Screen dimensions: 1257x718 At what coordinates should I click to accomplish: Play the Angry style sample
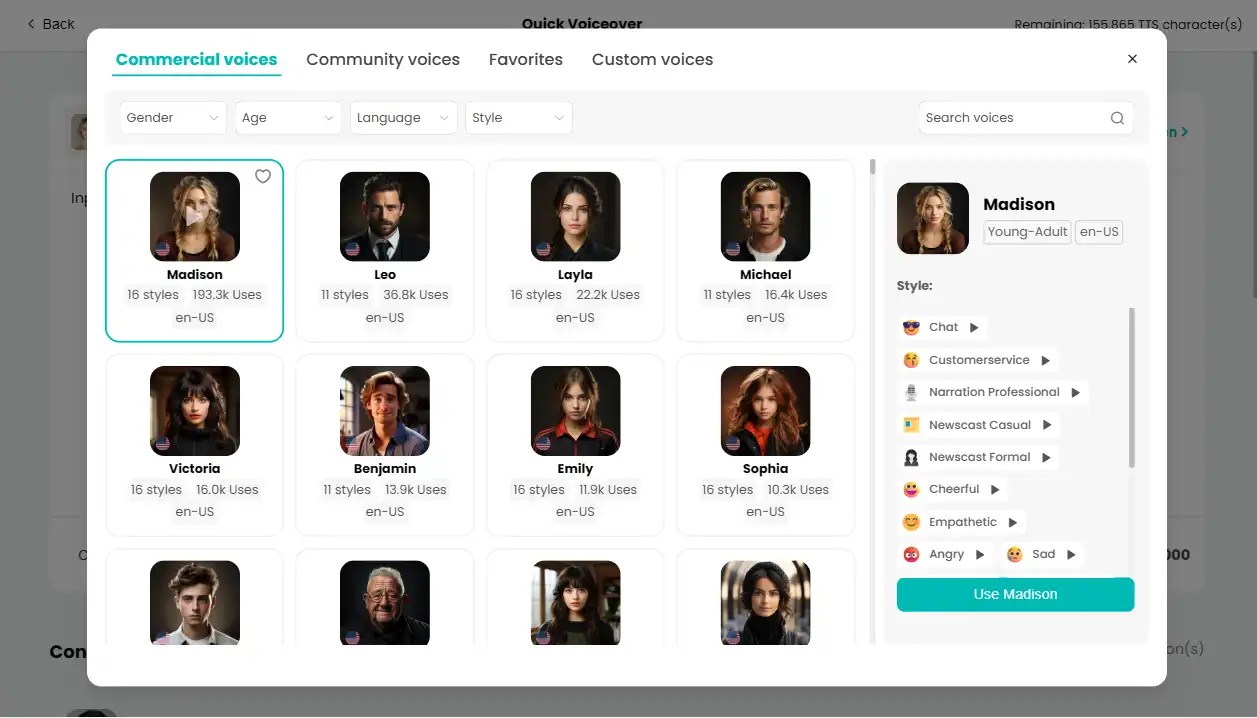[x=980, y=554]
